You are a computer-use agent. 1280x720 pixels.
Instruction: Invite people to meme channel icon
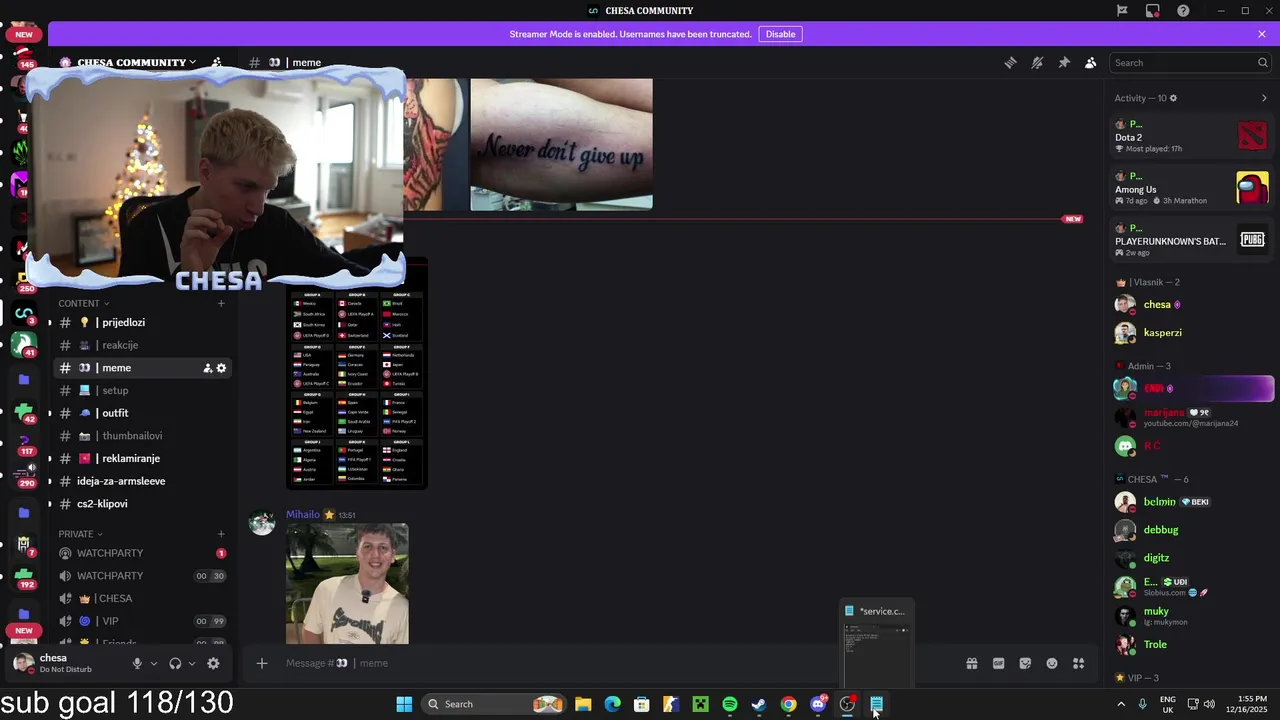coord(207,368)
